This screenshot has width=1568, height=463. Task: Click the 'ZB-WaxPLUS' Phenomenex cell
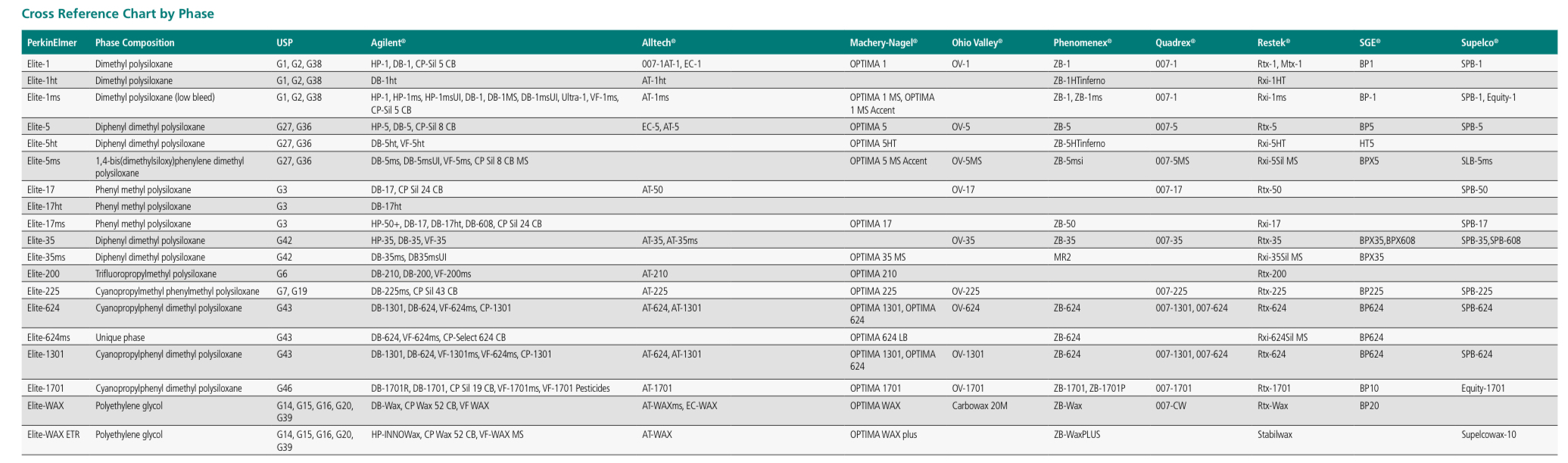coord(1077,435)
